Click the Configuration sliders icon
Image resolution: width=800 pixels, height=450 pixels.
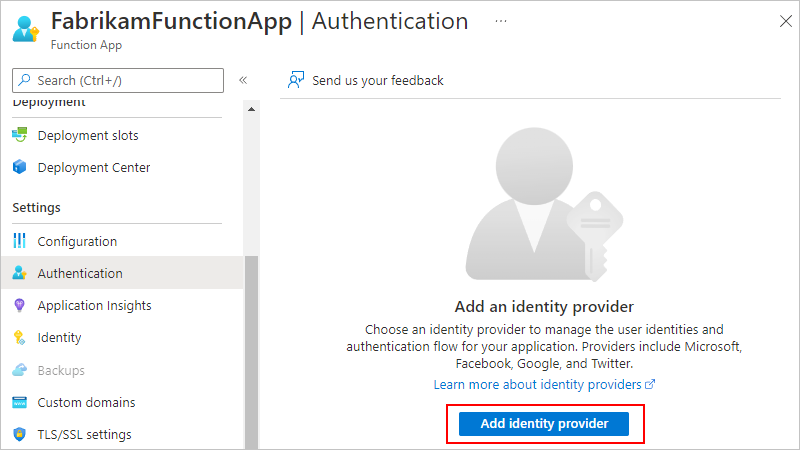[x=19, y=241]
